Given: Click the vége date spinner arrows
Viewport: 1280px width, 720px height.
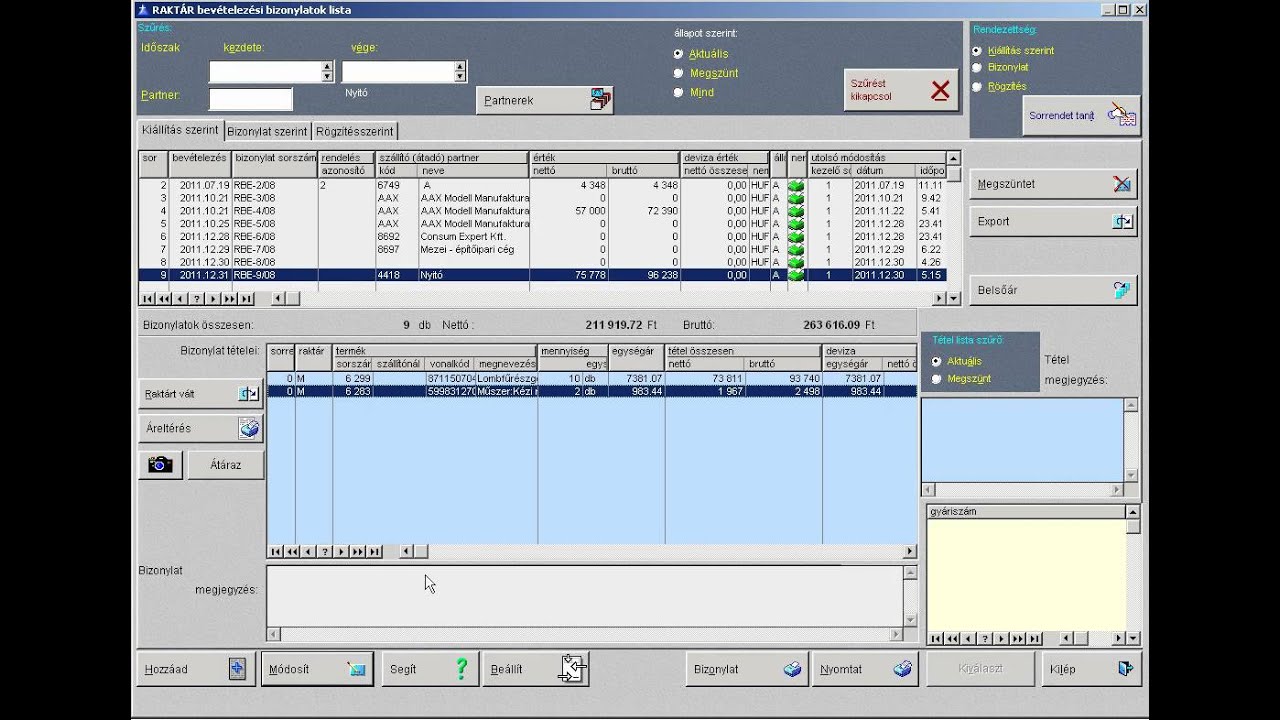Looking at the screenshot, I should point(460,72).
